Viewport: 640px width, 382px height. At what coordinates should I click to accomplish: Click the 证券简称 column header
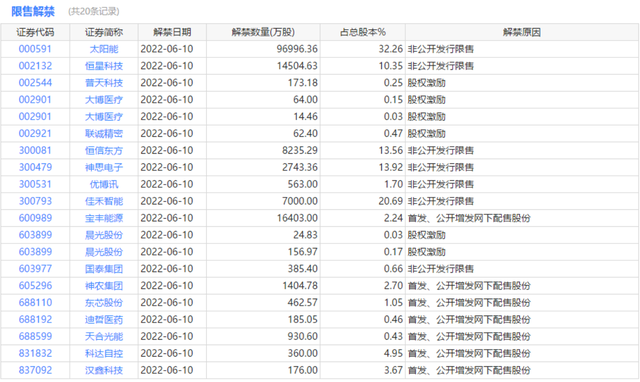point(104,32)
